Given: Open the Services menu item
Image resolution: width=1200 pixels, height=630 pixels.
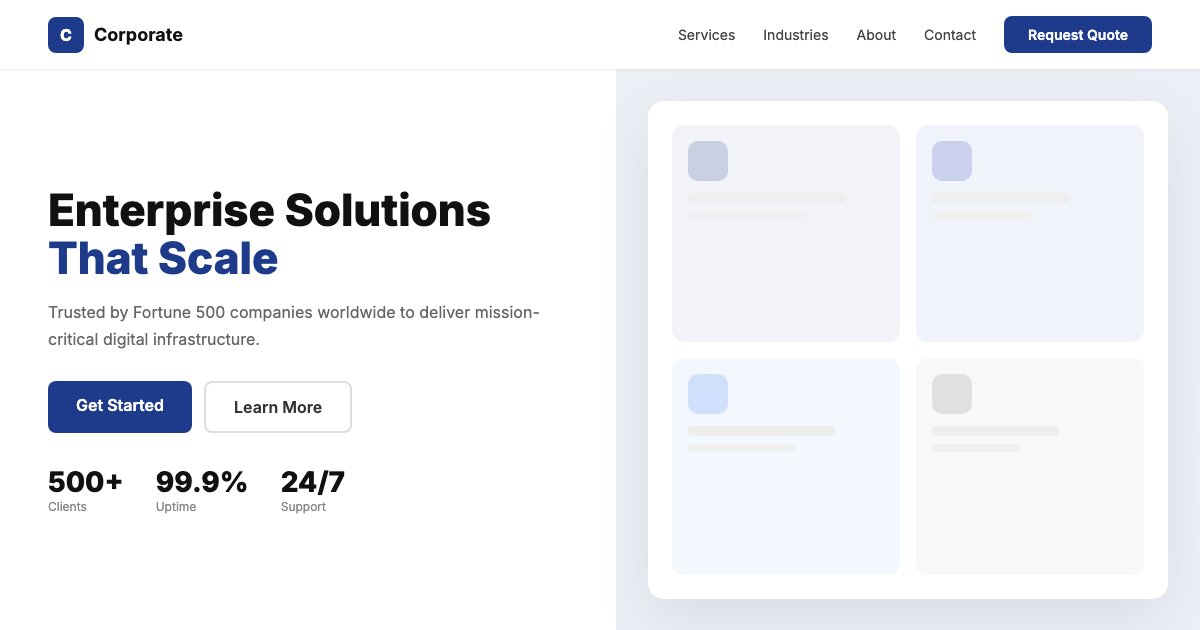Looking at the screenshot, I should [706, 35].
